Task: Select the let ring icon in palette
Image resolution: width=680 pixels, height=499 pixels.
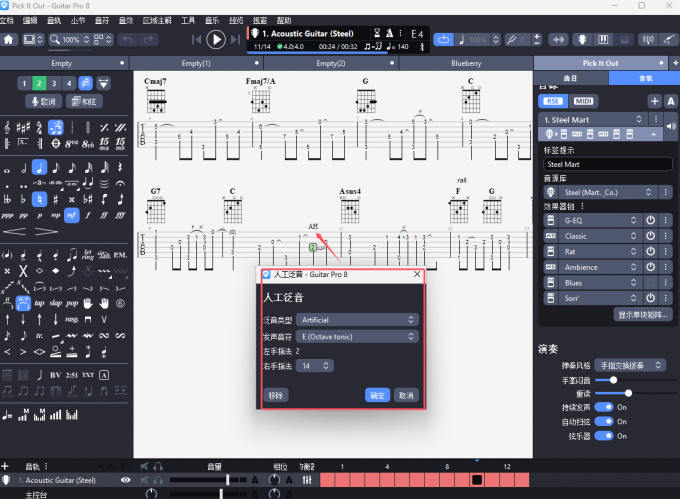Action: point(89,257)
